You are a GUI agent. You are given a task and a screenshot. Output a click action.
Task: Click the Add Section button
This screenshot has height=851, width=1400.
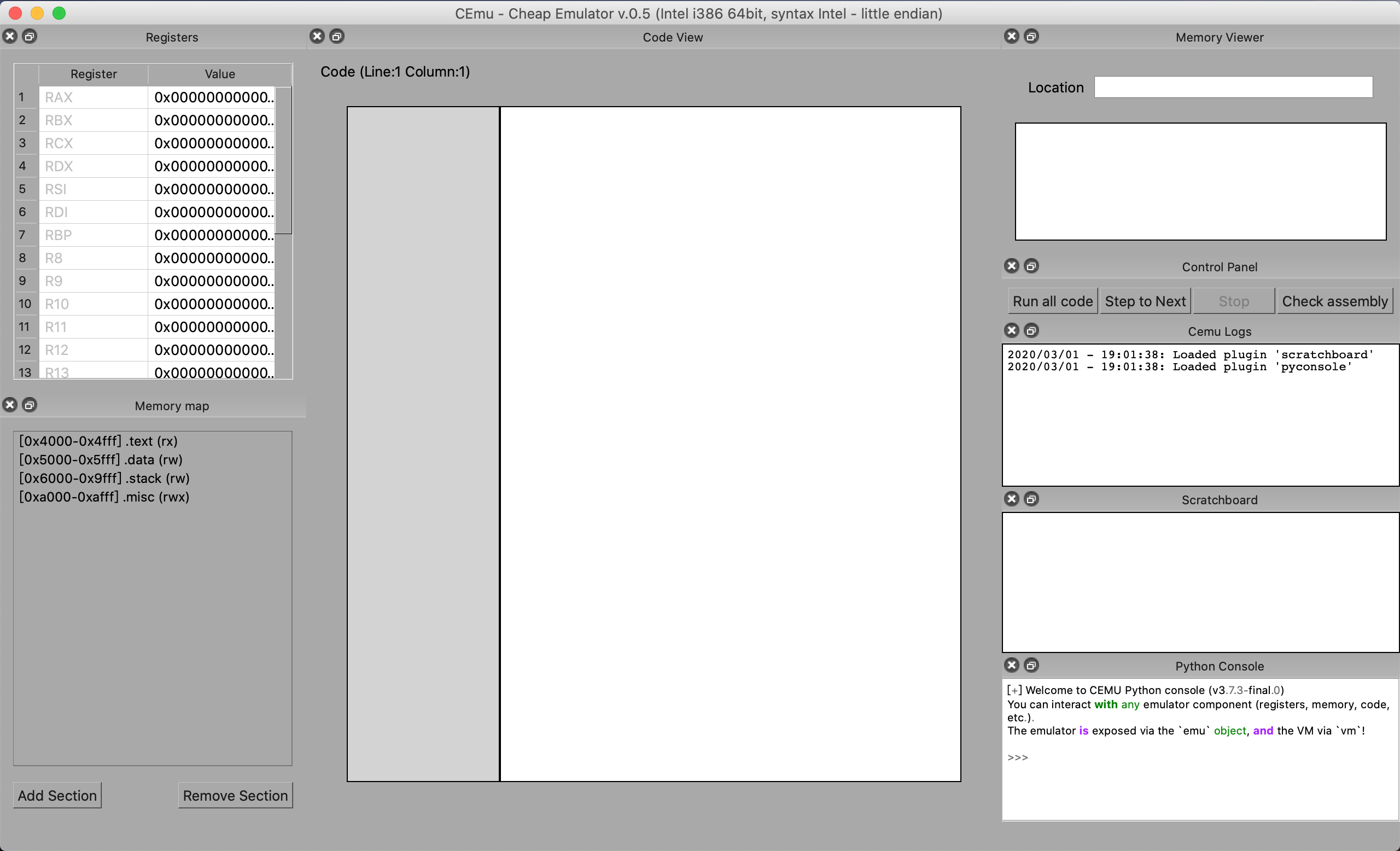coord(57,795)
